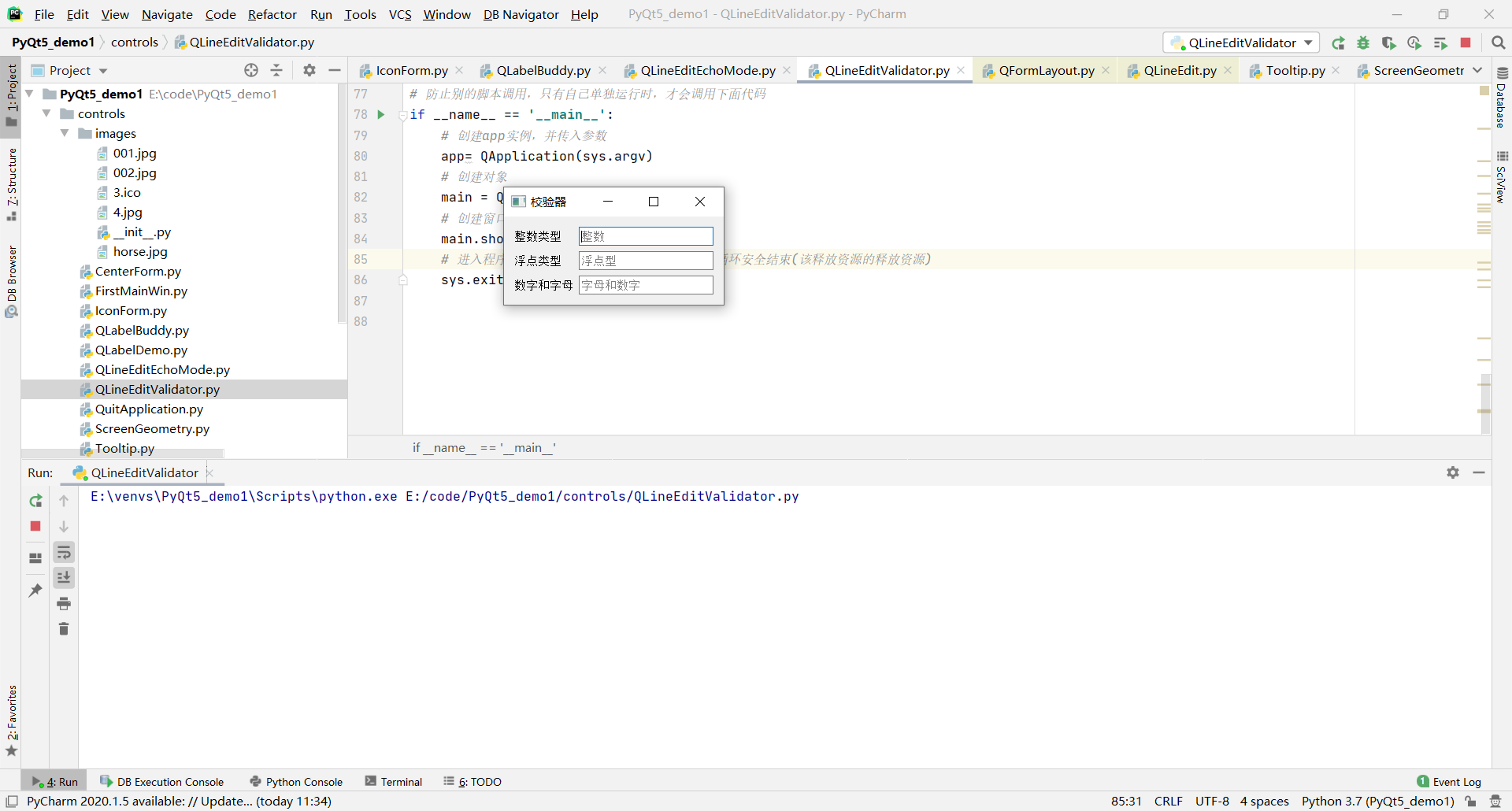Collapse the images folder
The image size is (1512, 811).
[x=65, y=133]
